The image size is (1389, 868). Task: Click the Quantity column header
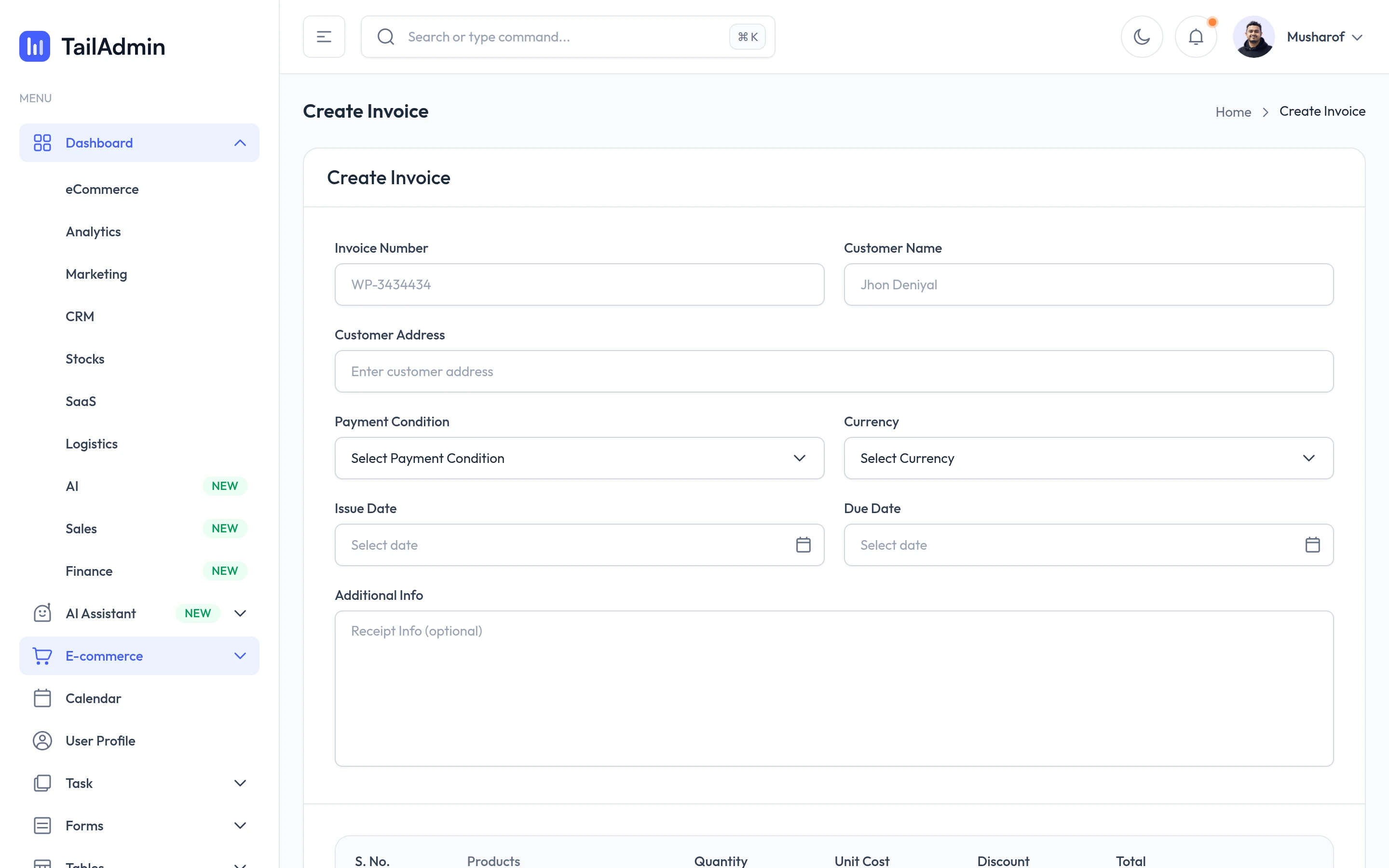click(721, 861)
